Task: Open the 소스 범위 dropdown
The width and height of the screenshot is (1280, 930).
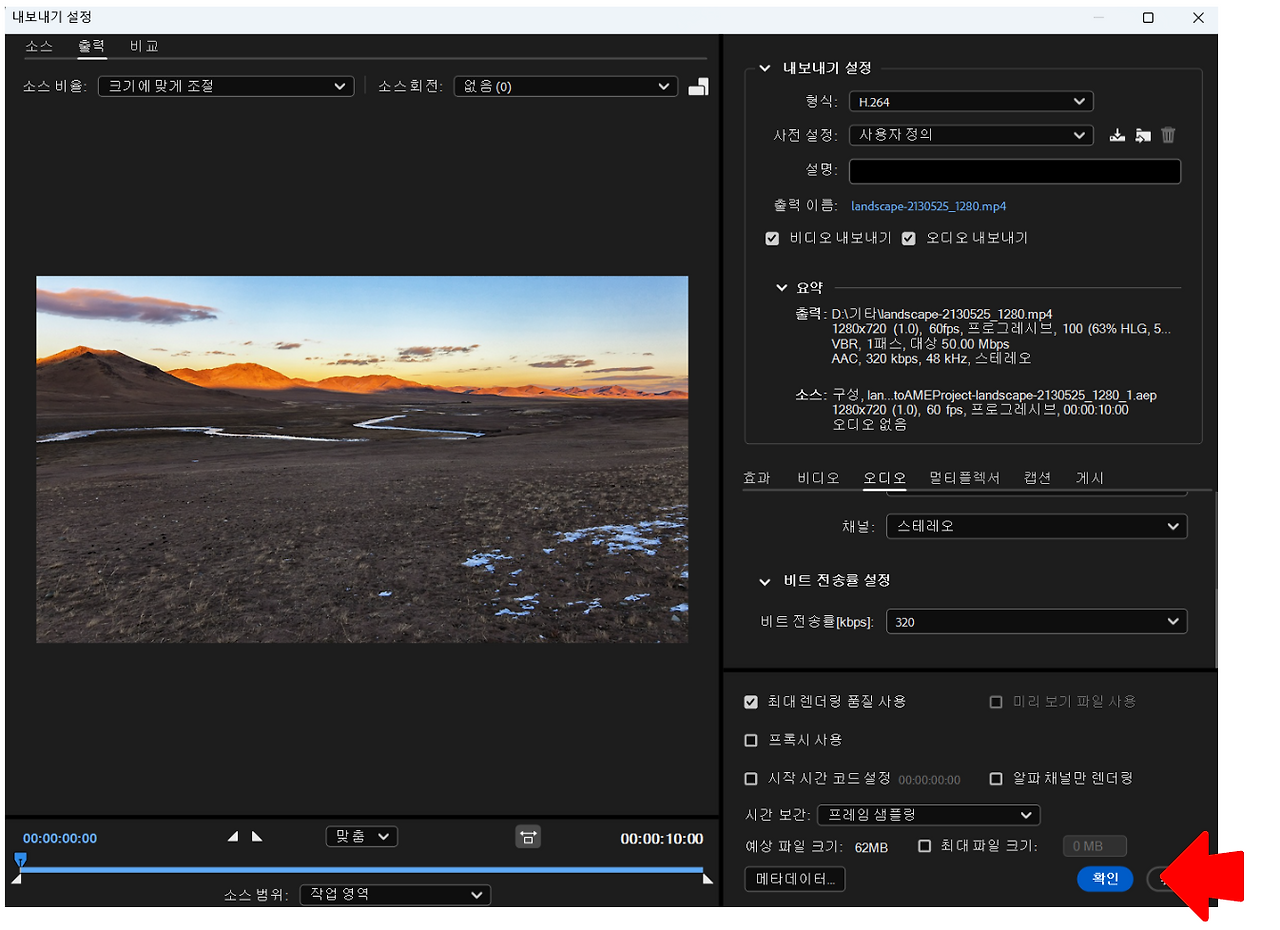Action: 395,894
